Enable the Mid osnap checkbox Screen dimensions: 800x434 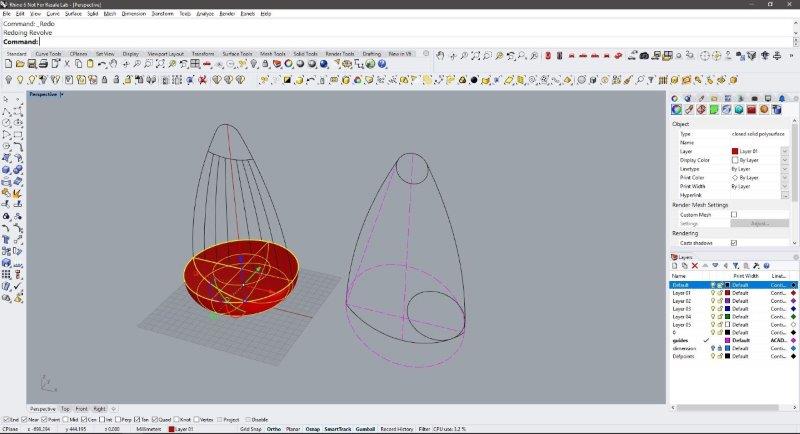click(x=67, y=420)
